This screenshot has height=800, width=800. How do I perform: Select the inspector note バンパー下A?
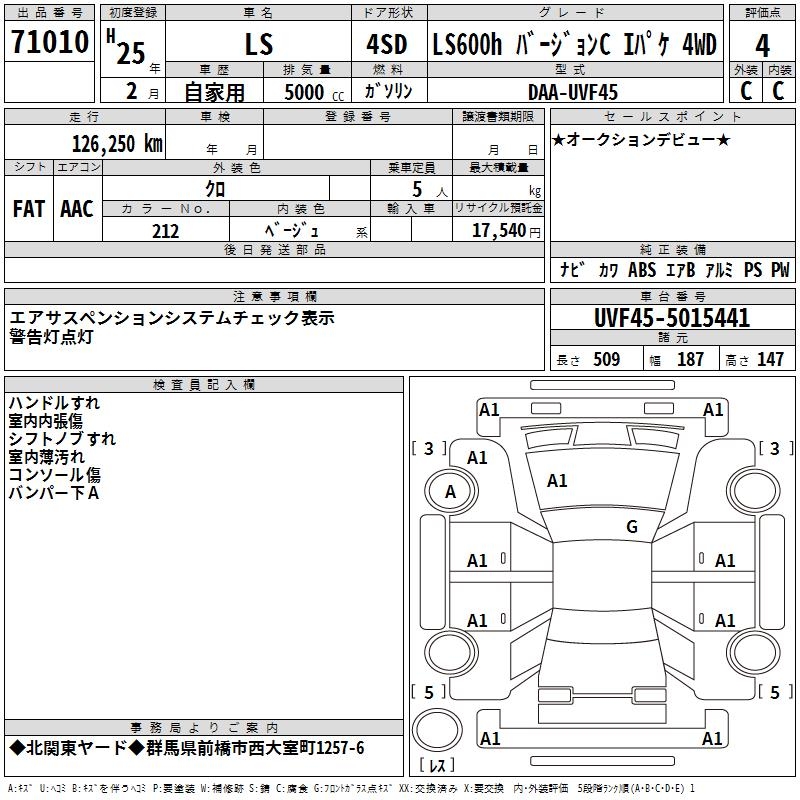pos(54,493)
